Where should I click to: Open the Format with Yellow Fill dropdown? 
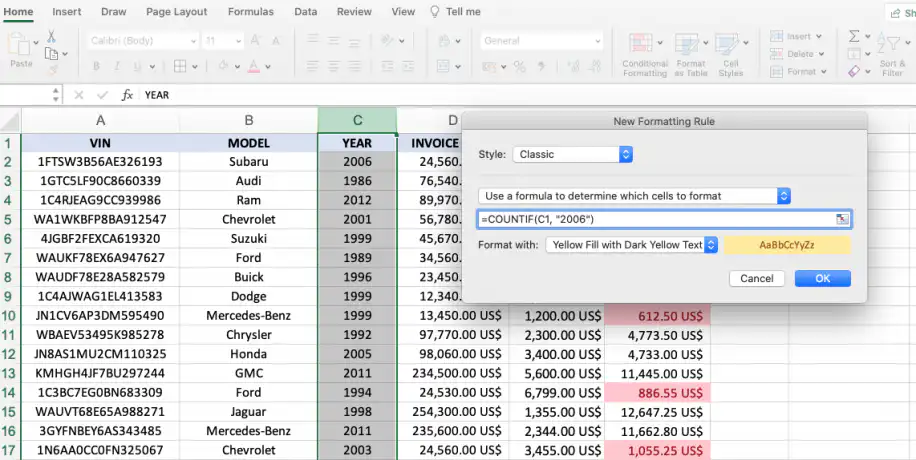(x=632, y=245)
